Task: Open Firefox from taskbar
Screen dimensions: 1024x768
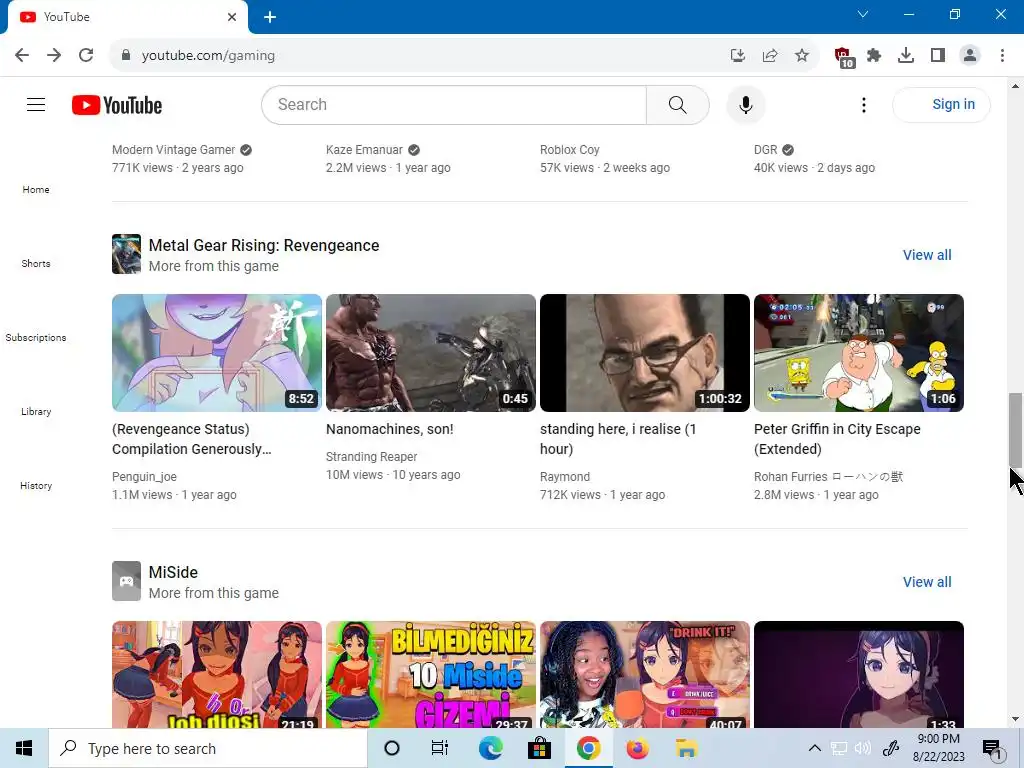Action: pyautogui.click(x=637, y=748)
